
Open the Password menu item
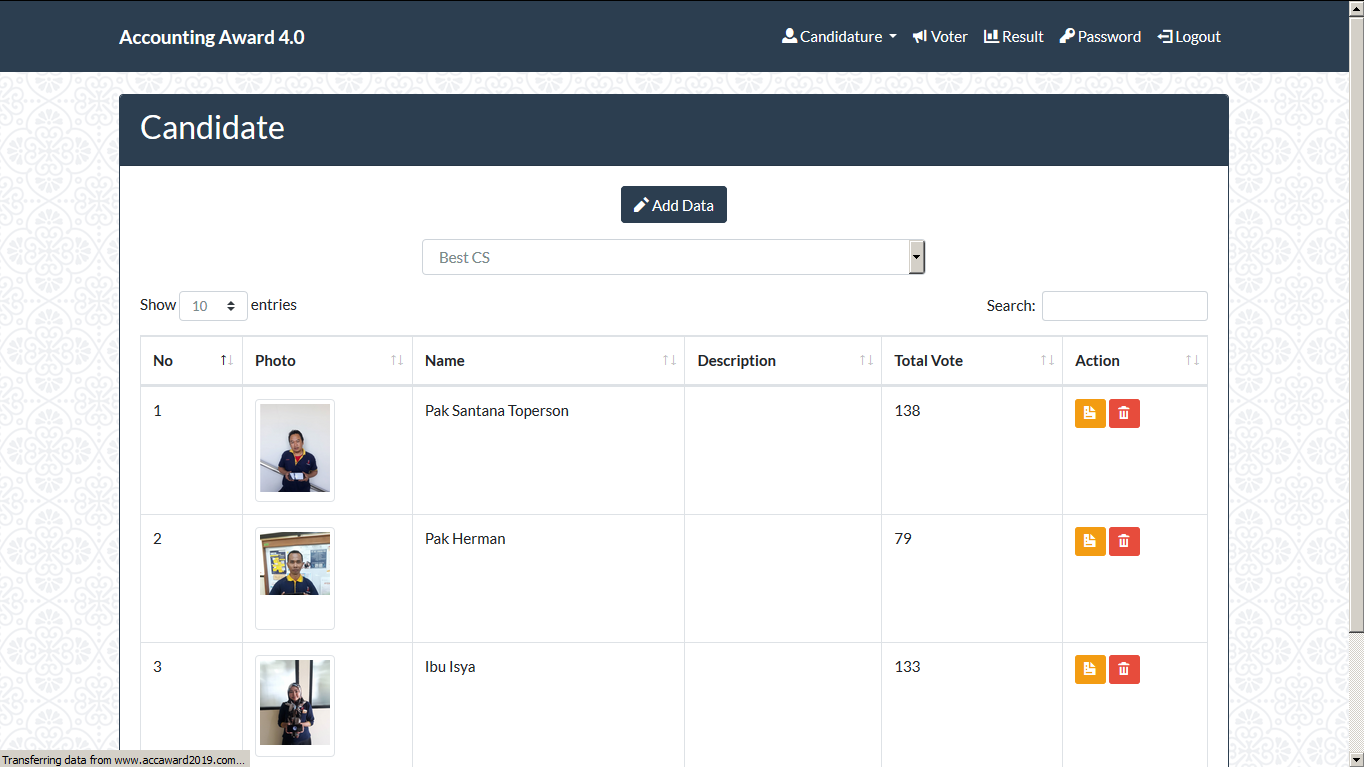[x=1100, y=37]
